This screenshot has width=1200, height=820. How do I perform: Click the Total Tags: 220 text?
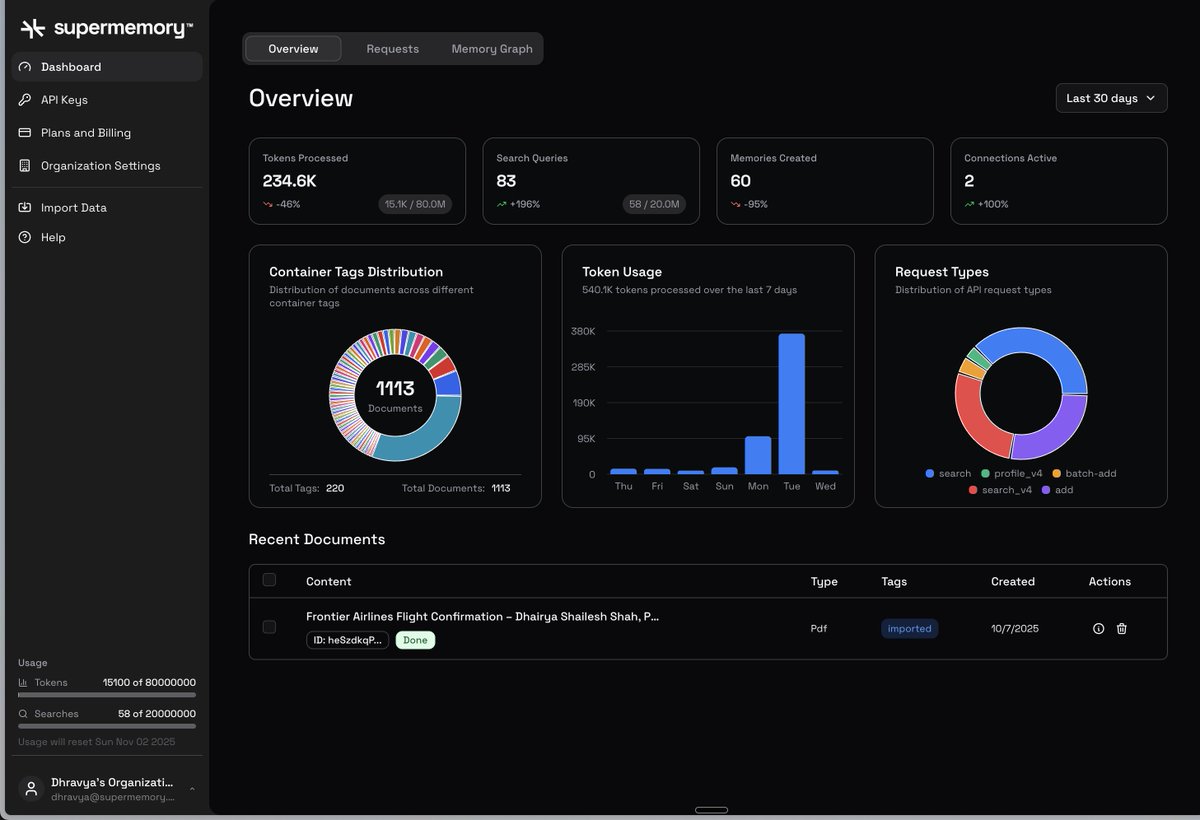tap(306, 489)
